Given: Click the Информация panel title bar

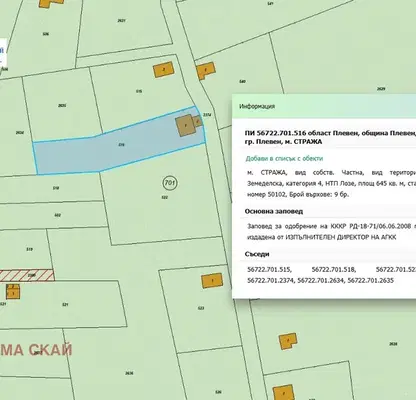Looking at the screenshot, I should tap(324, 106).
